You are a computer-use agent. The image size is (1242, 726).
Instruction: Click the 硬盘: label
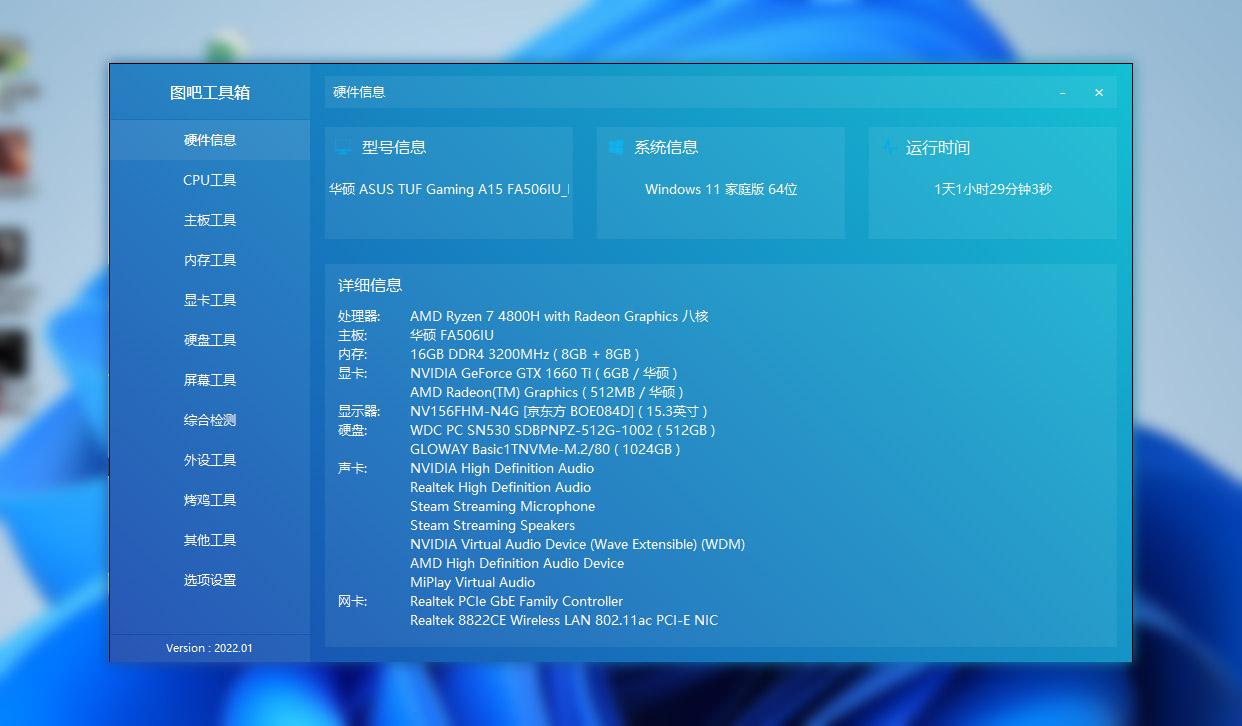click(x=353, y=430)
